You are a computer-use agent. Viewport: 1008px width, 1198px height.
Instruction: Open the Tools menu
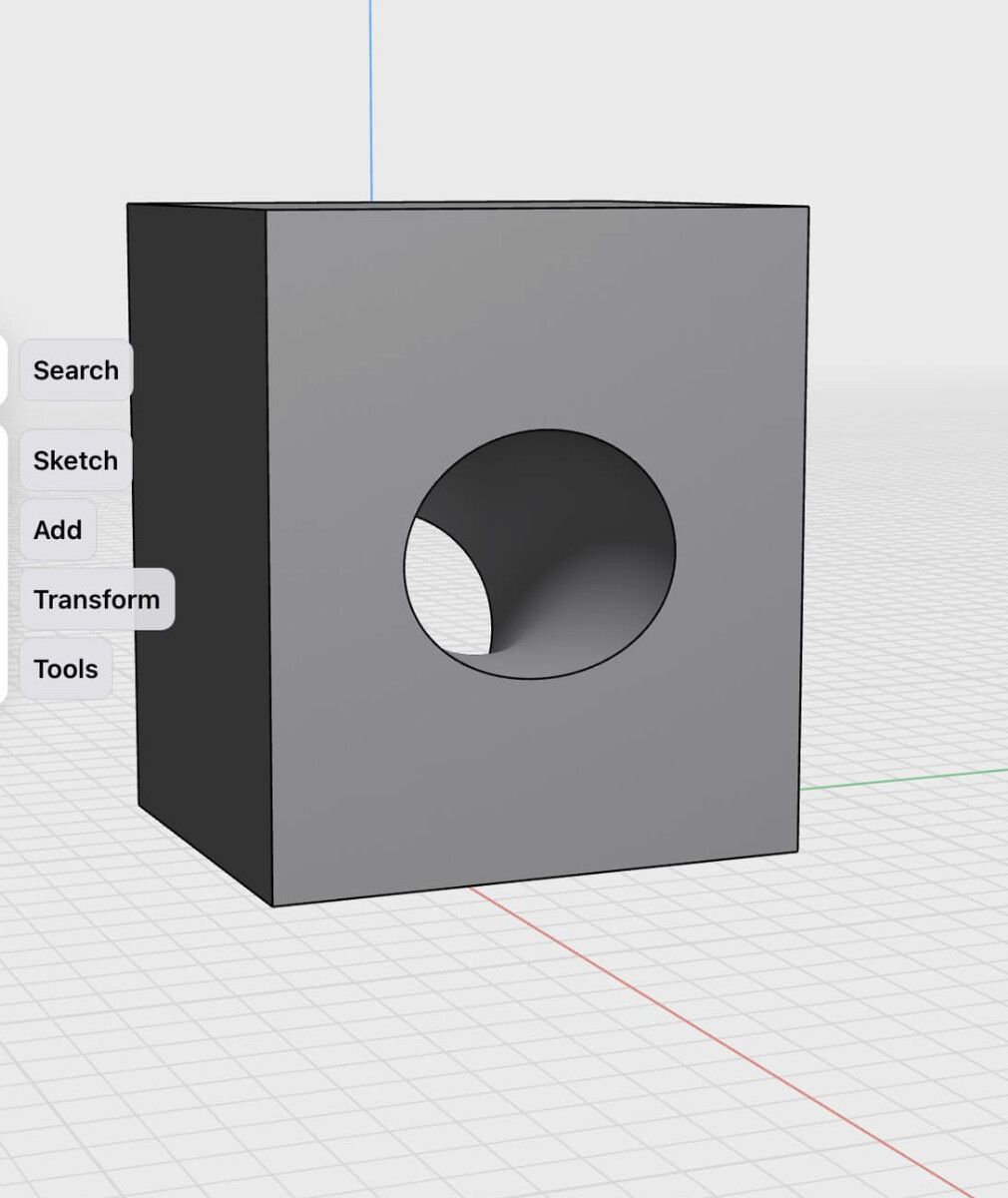(x=66, y=669)
